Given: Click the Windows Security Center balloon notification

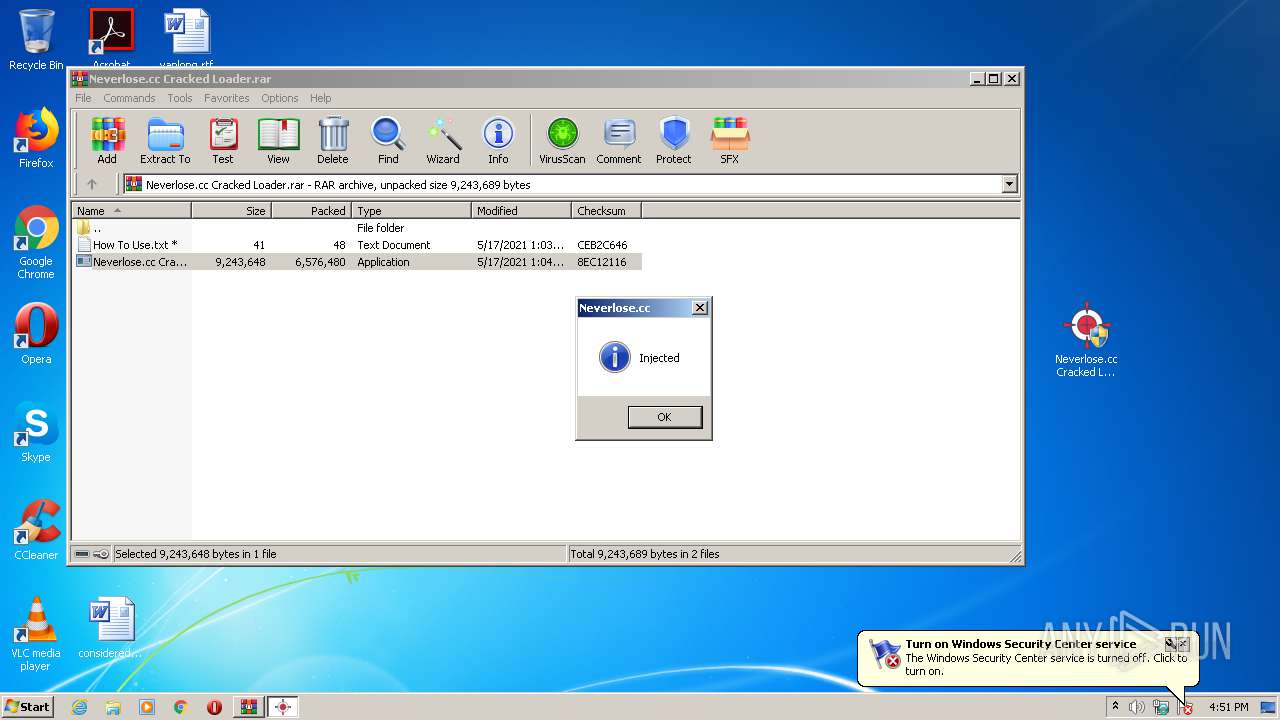Looking at the screenshot, I should pyautogui.click(x=1027, y=658).
